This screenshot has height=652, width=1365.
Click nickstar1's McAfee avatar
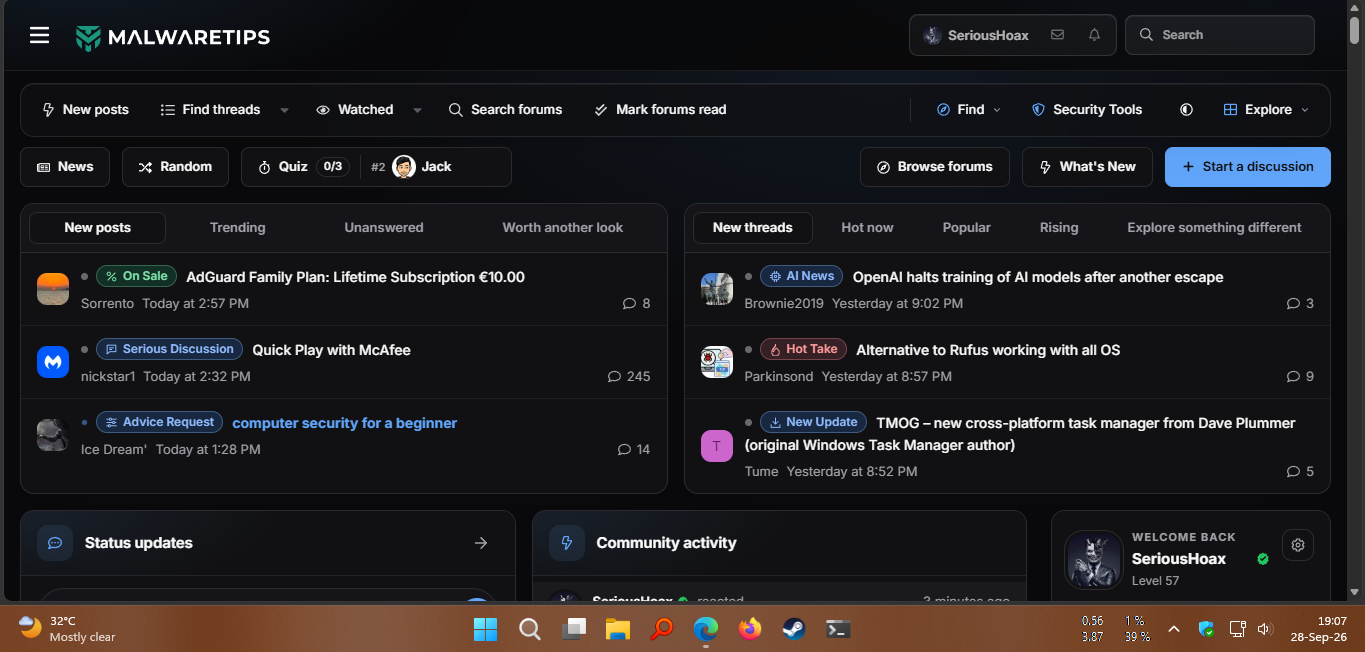(53, 362)
